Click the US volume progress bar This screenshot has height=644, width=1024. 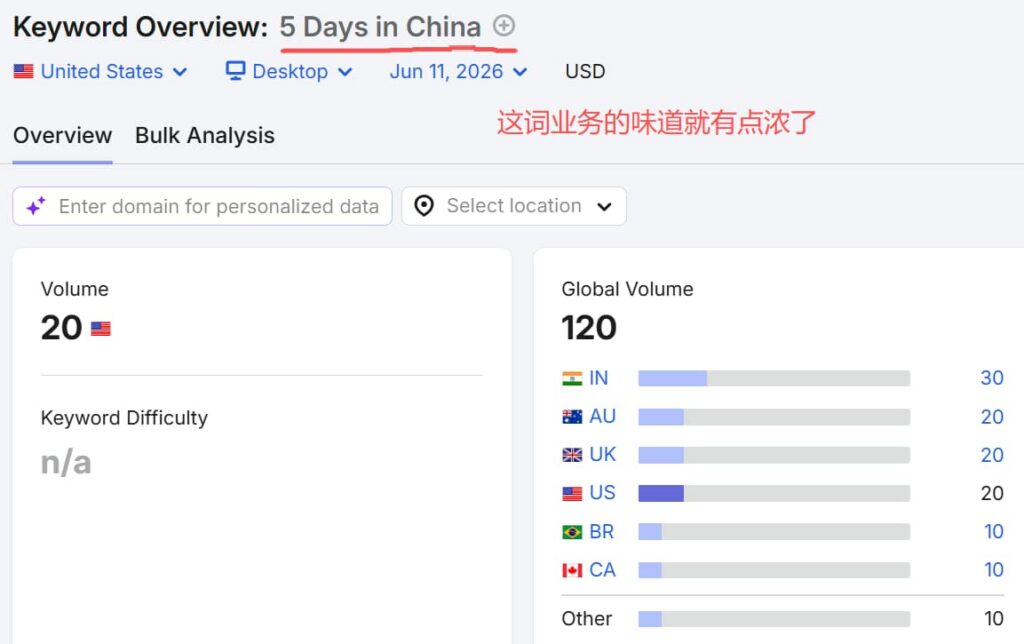(774, 493)
